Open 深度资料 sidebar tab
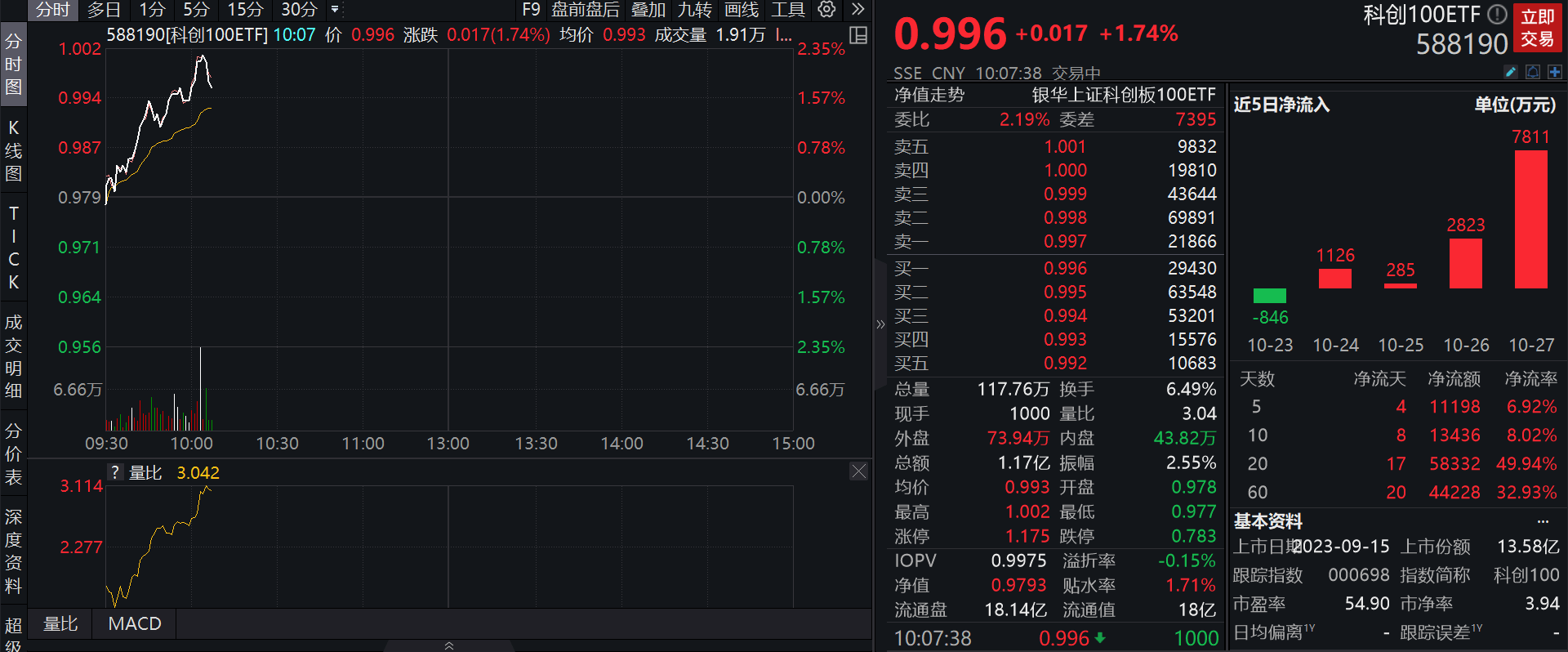 (13, 551)
